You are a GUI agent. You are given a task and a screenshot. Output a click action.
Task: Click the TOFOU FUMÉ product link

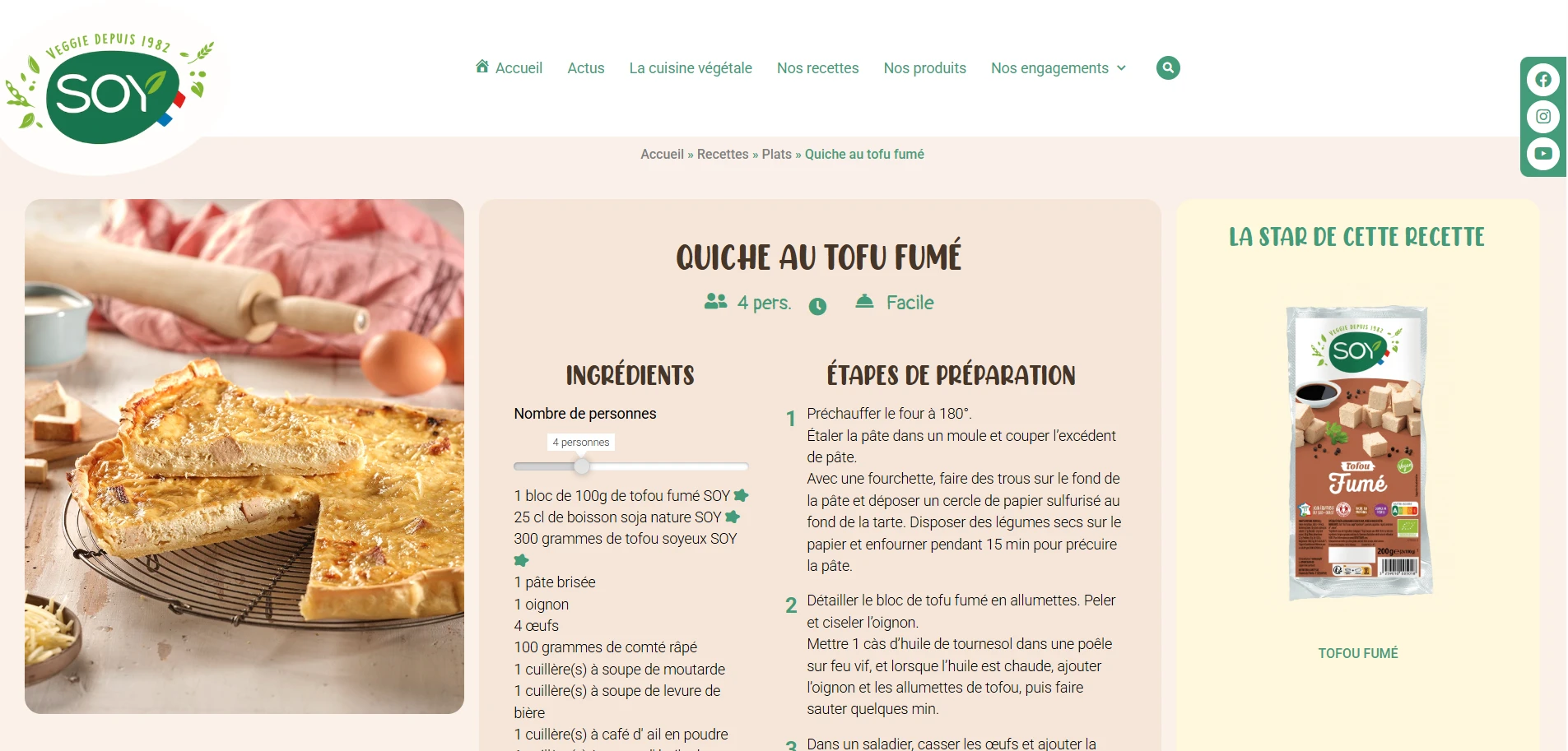point(1358,653)
